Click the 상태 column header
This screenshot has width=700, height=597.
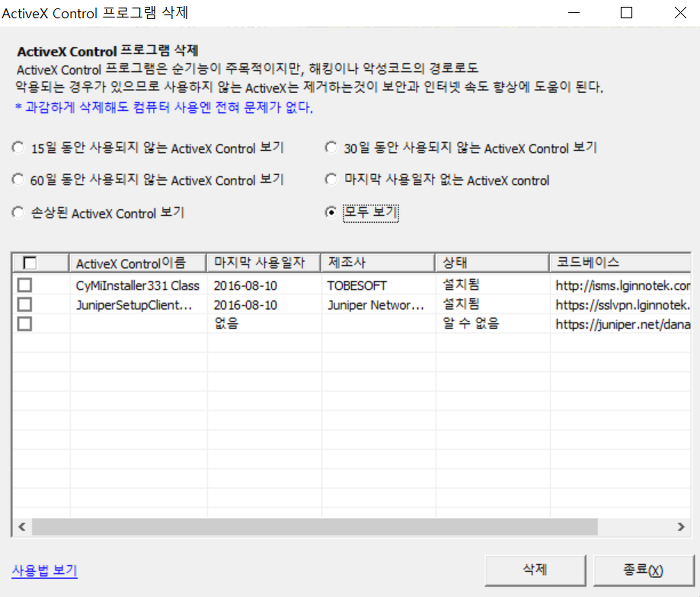pos(492,263)
